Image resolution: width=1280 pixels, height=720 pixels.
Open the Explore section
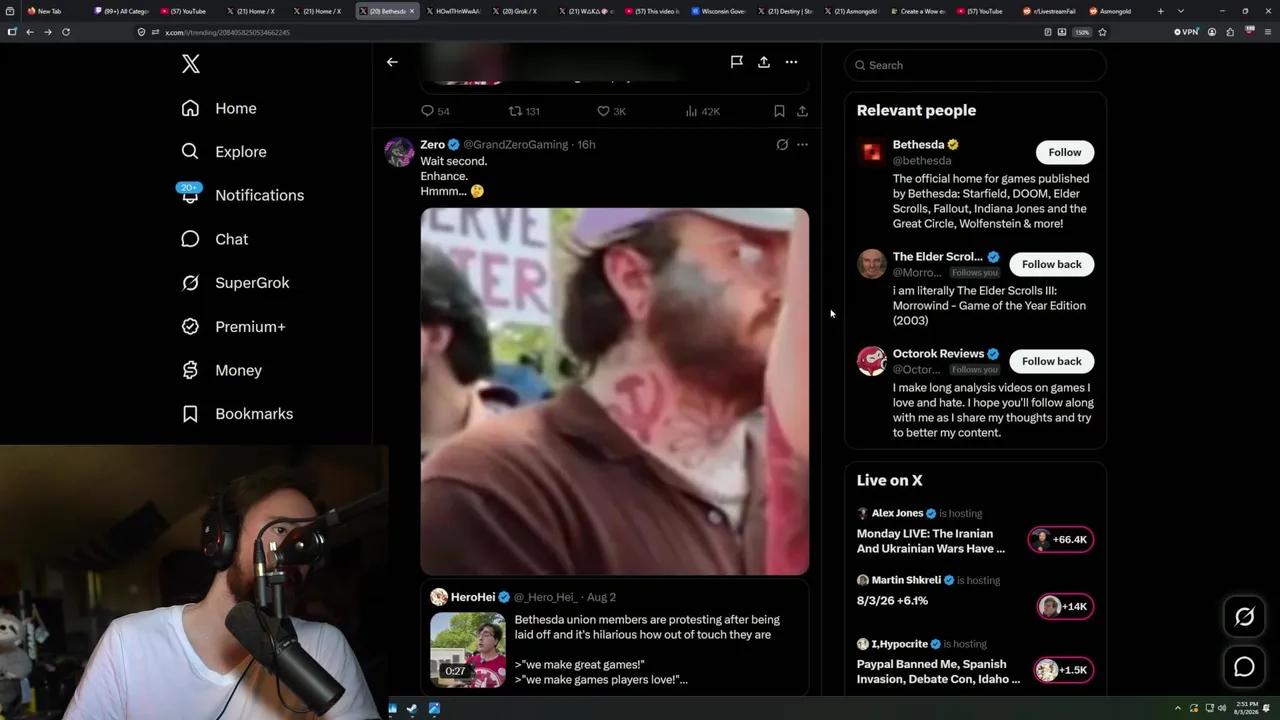pyautogui.click(x=224, y=152)
